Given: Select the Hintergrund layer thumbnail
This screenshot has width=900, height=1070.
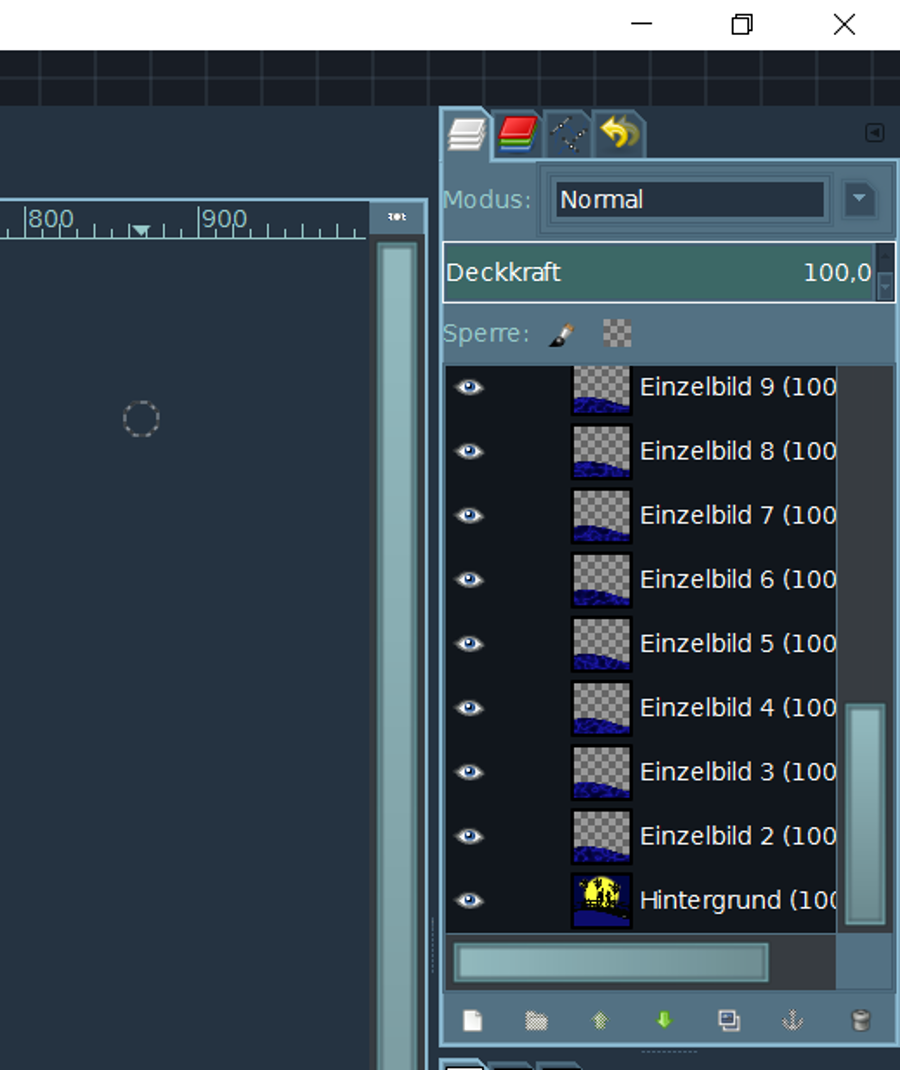Looking at the screenshot, I should pos(601,900).
